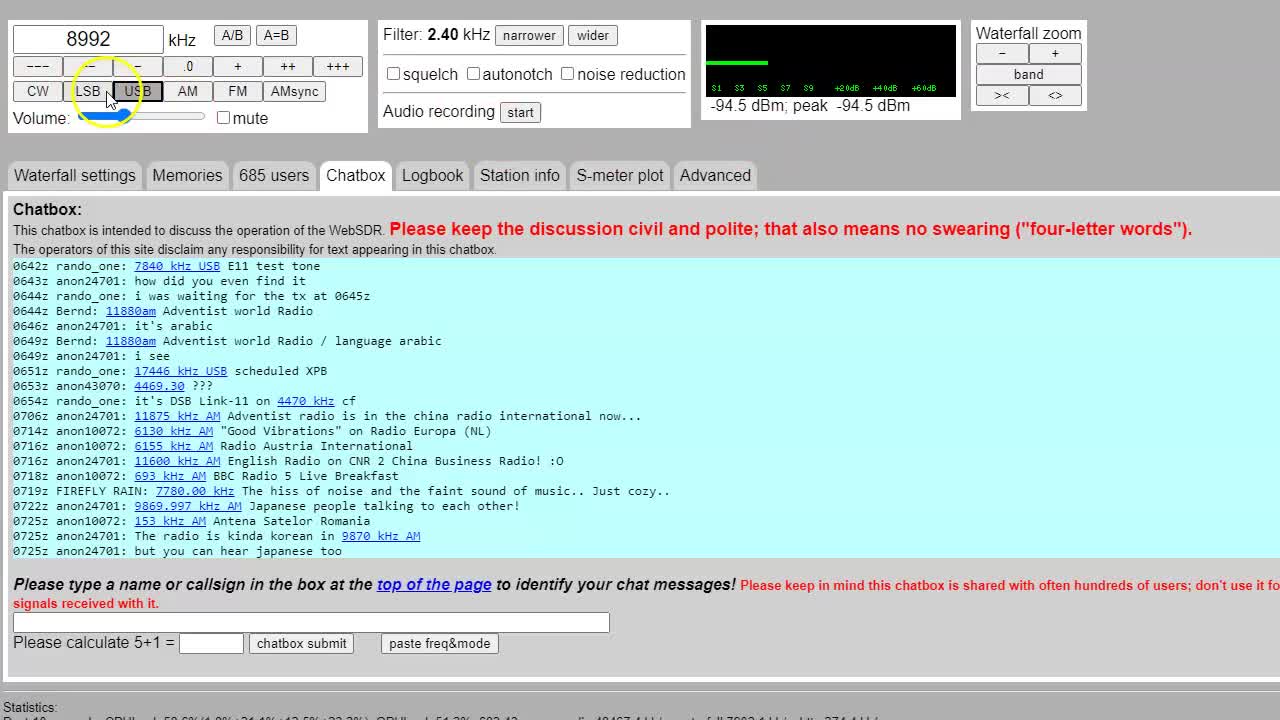
Task: Tune to the 11875 kHz AM link
Action: pyautogui.click(x=177, y=416)
